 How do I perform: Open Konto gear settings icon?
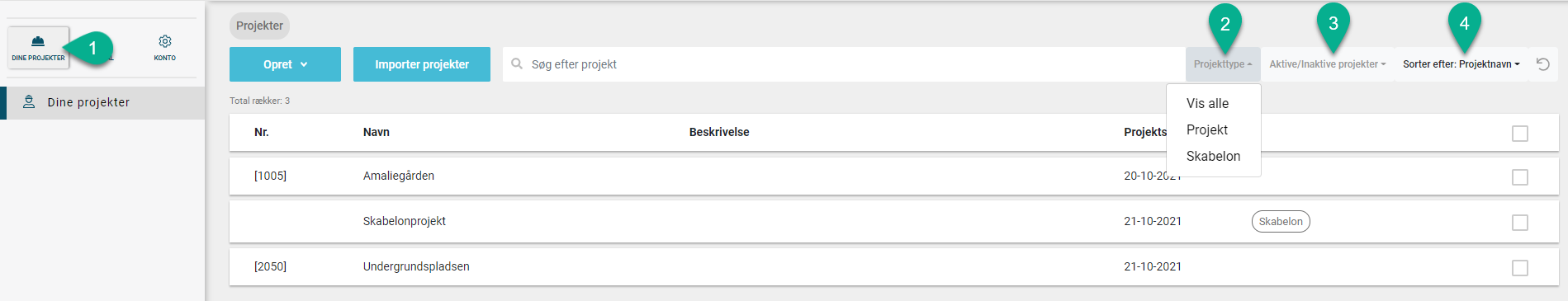tap(165, 41)
